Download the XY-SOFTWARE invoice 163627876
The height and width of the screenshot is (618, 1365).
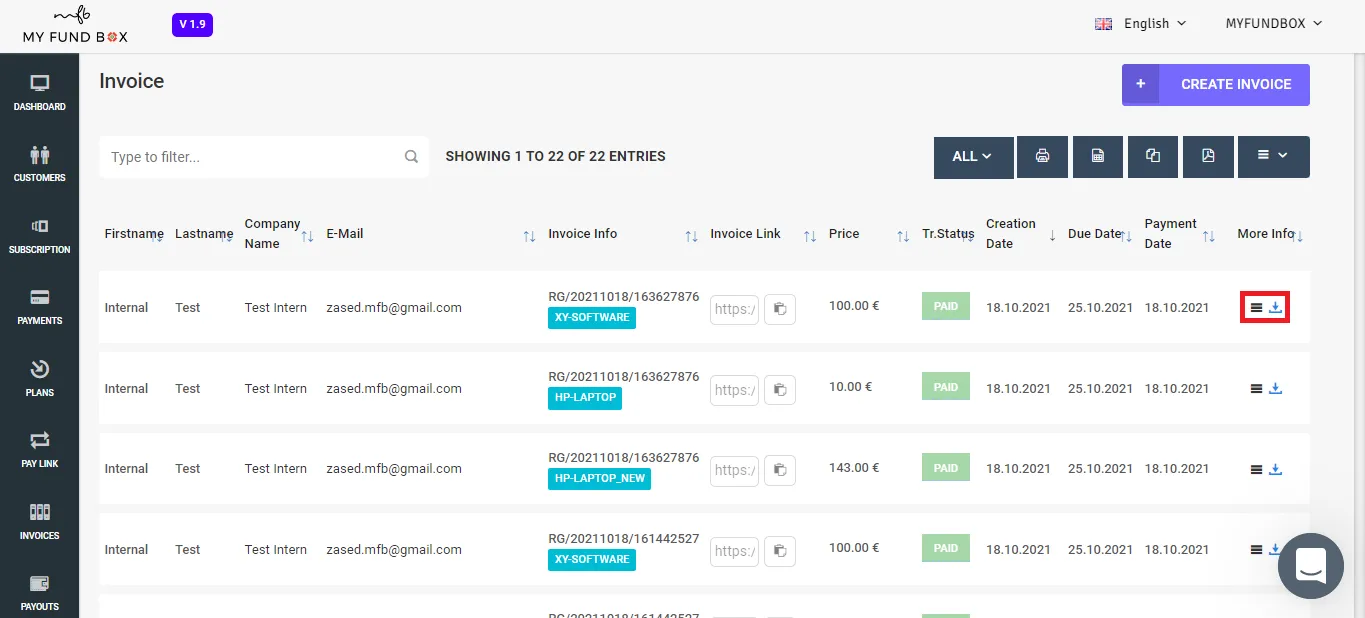(x=1275, y=308)
